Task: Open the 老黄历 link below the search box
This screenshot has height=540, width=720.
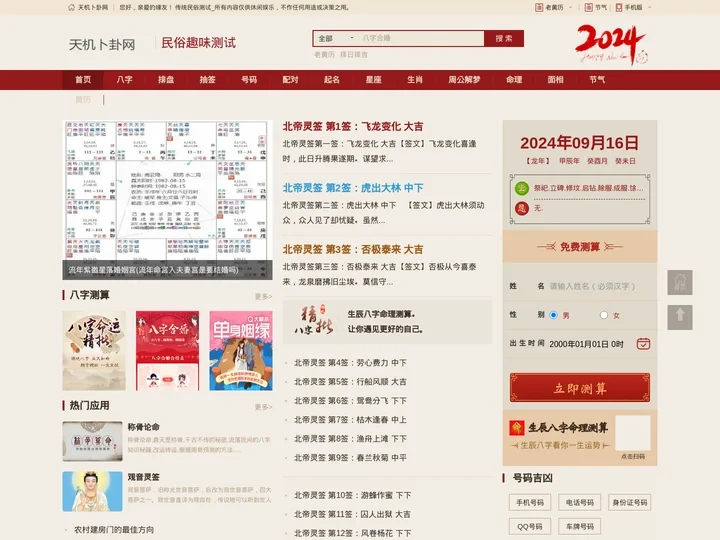Action: pos(324,55)
